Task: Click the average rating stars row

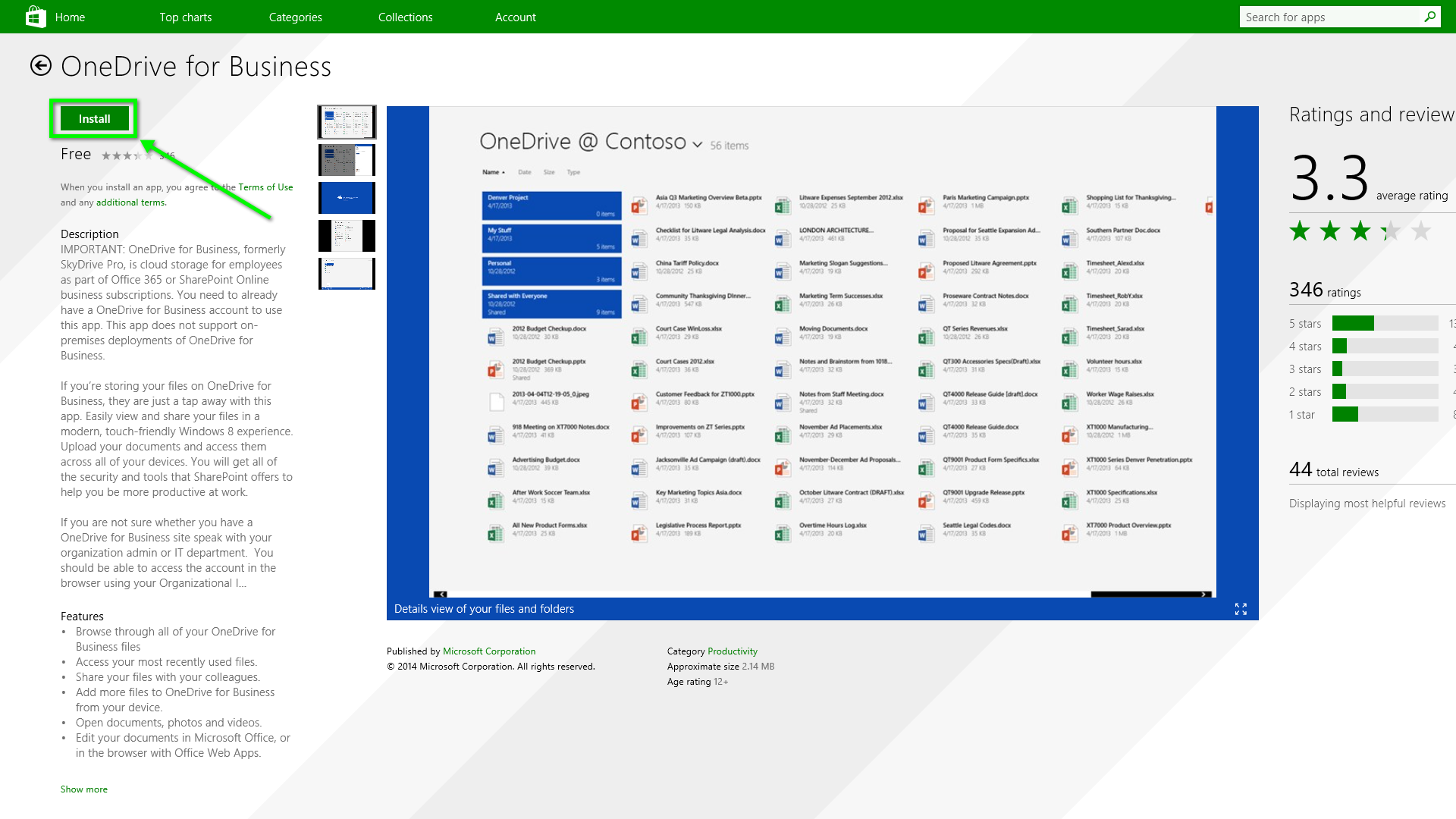Action: click(x=1360, y=231)
